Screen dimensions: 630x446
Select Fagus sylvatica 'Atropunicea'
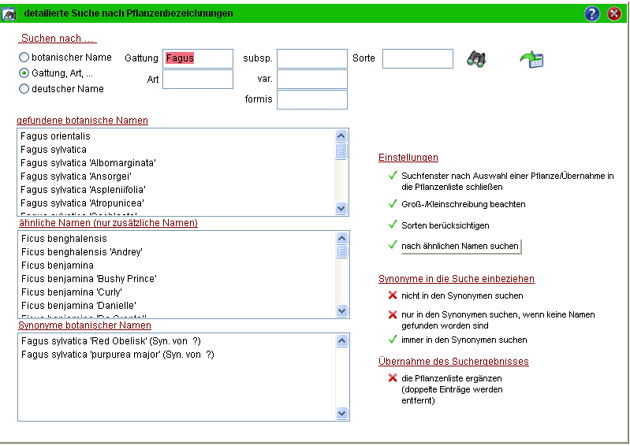(82, 203)
